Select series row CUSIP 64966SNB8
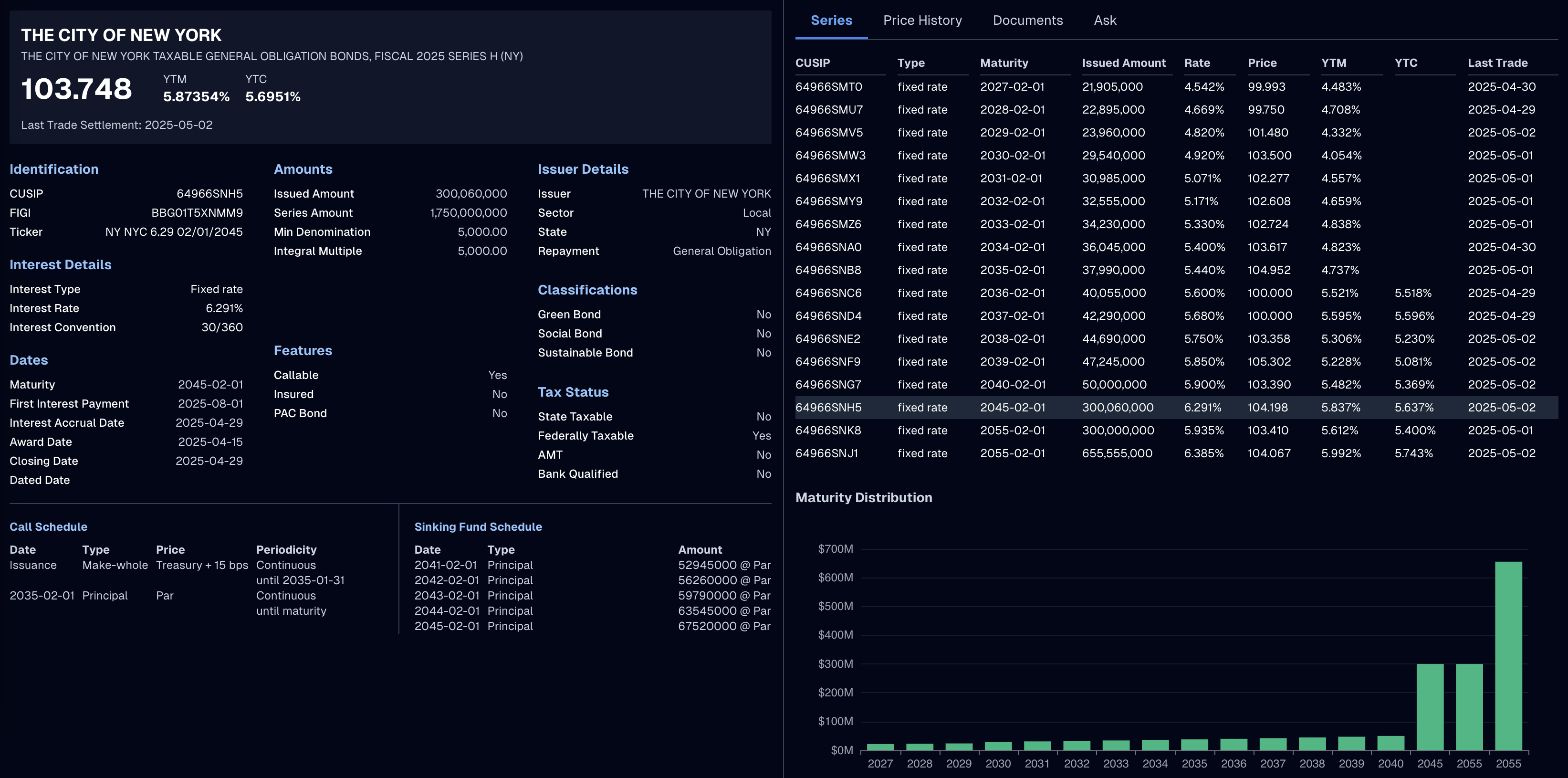Image resolution: width=1568 pixels, height=778 pixels. [1176, 270]
